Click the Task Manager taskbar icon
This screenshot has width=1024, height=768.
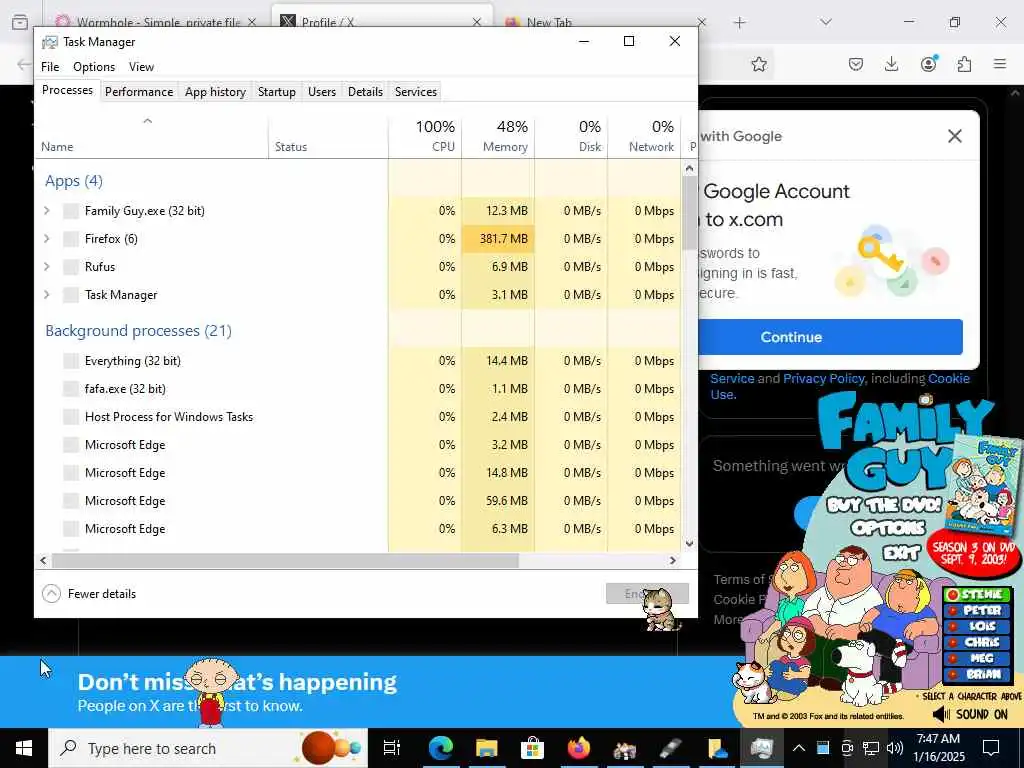(761, 748)
